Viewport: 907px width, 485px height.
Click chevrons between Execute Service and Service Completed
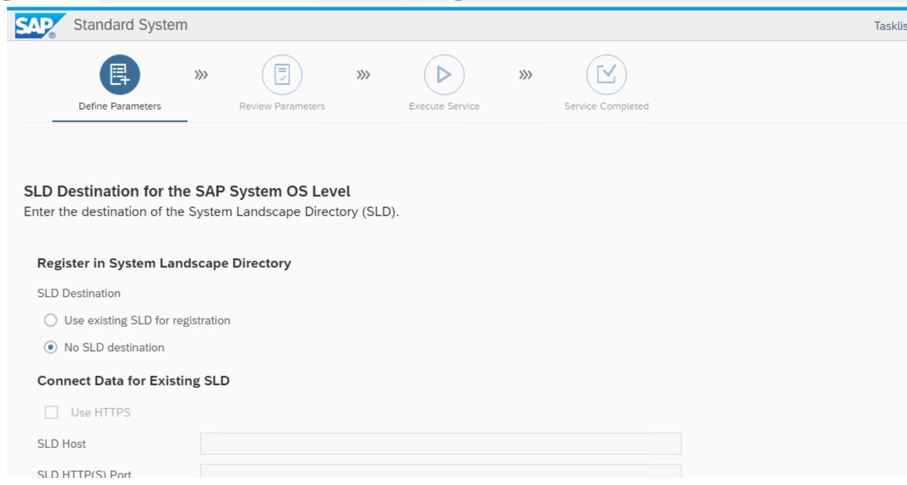525,75
